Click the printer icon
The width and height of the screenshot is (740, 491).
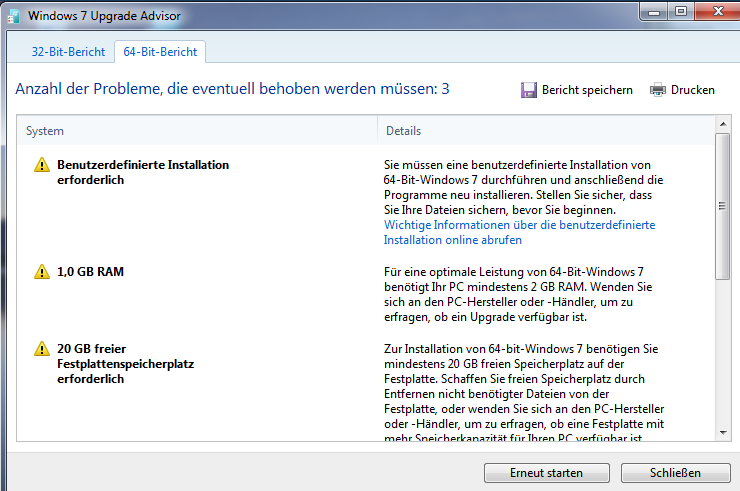(x=657, y=90)
